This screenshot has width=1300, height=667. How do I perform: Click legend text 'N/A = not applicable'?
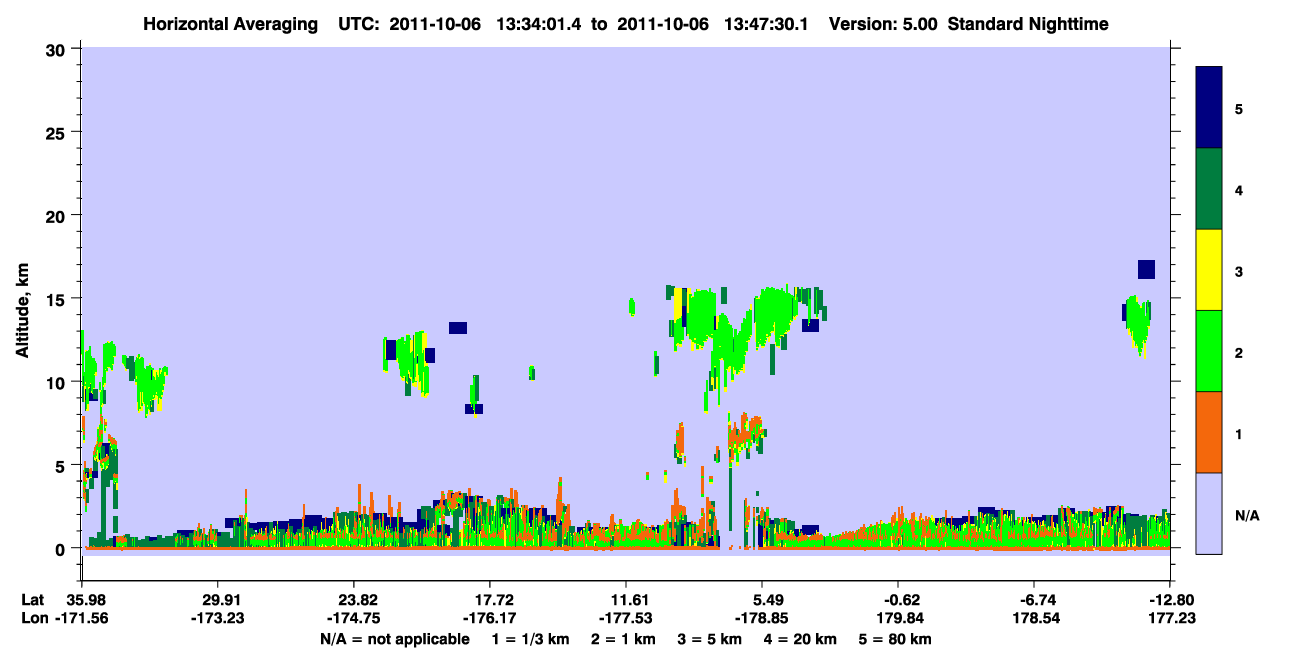(394, 639)
